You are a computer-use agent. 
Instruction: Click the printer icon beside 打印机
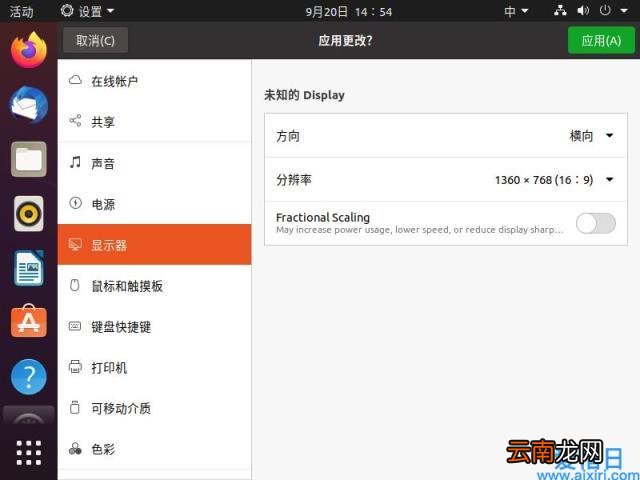[75, 367]
